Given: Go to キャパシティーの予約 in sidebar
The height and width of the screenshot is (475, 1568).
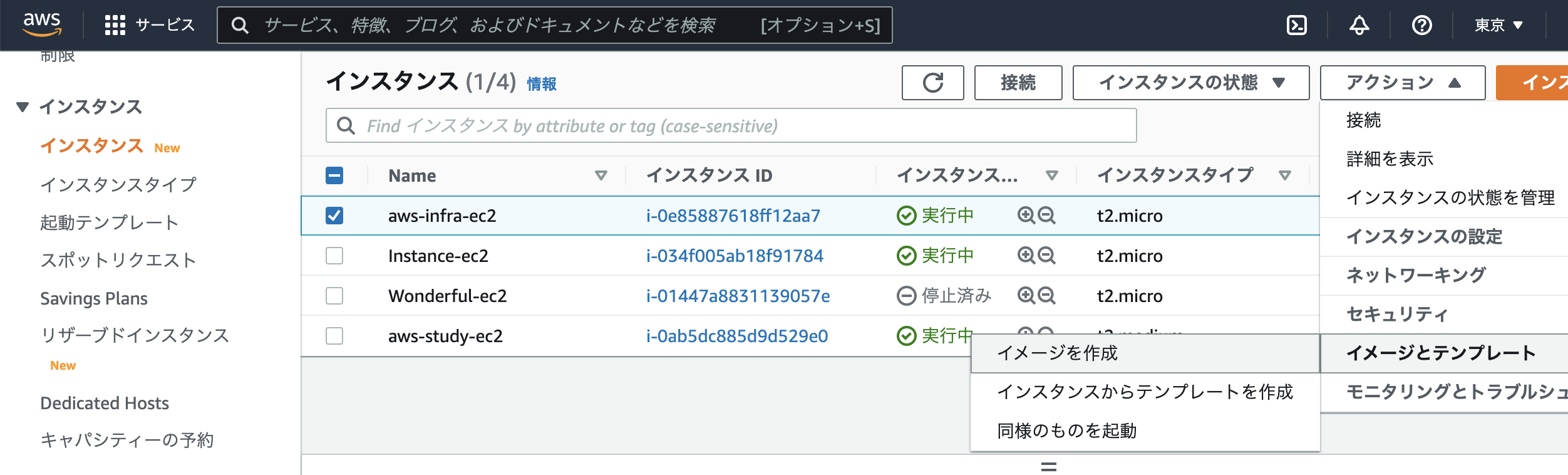Looking at the screenshot, I should 127,440.
